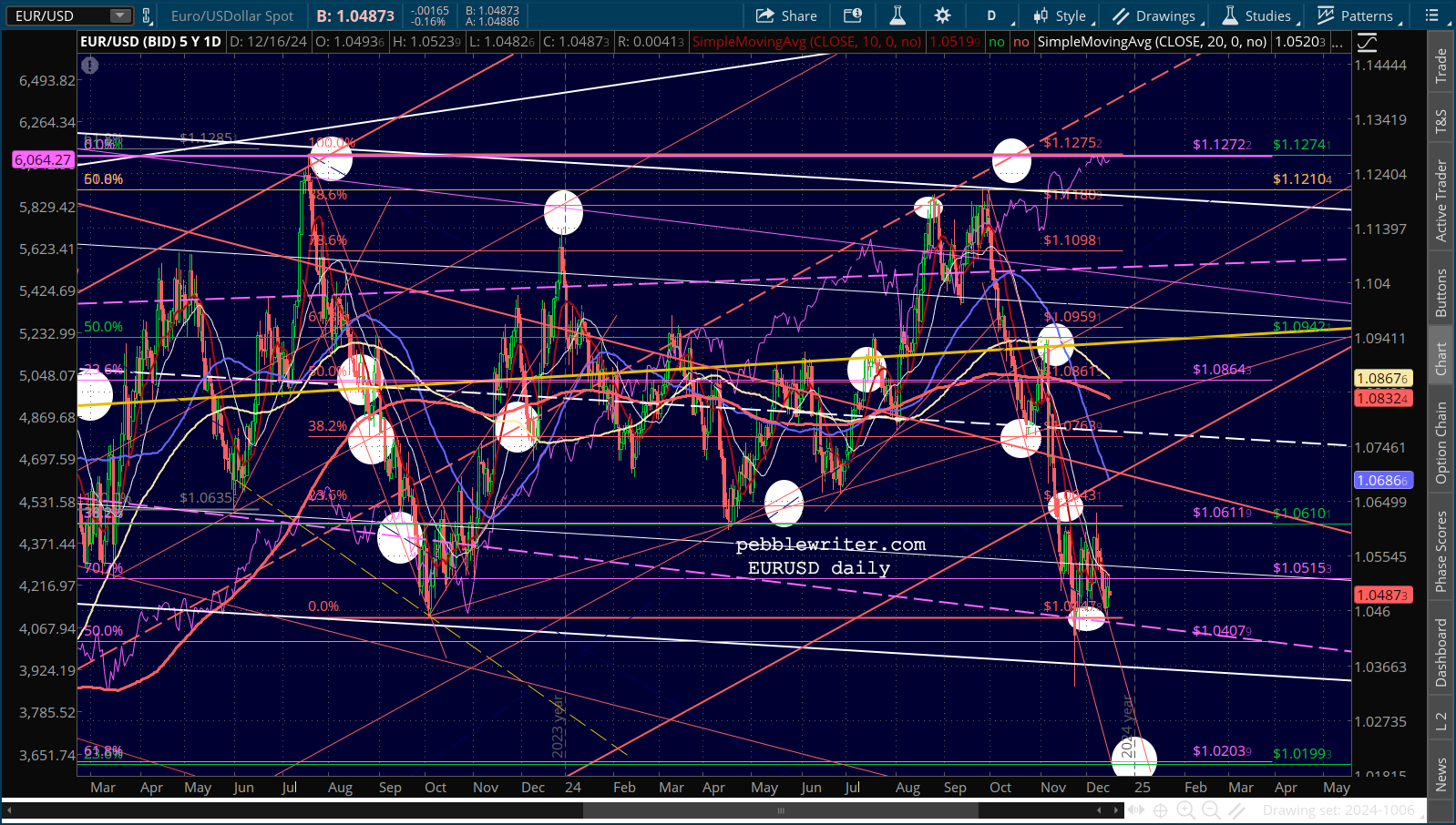Open chart settings gear icon

point(942,15)
